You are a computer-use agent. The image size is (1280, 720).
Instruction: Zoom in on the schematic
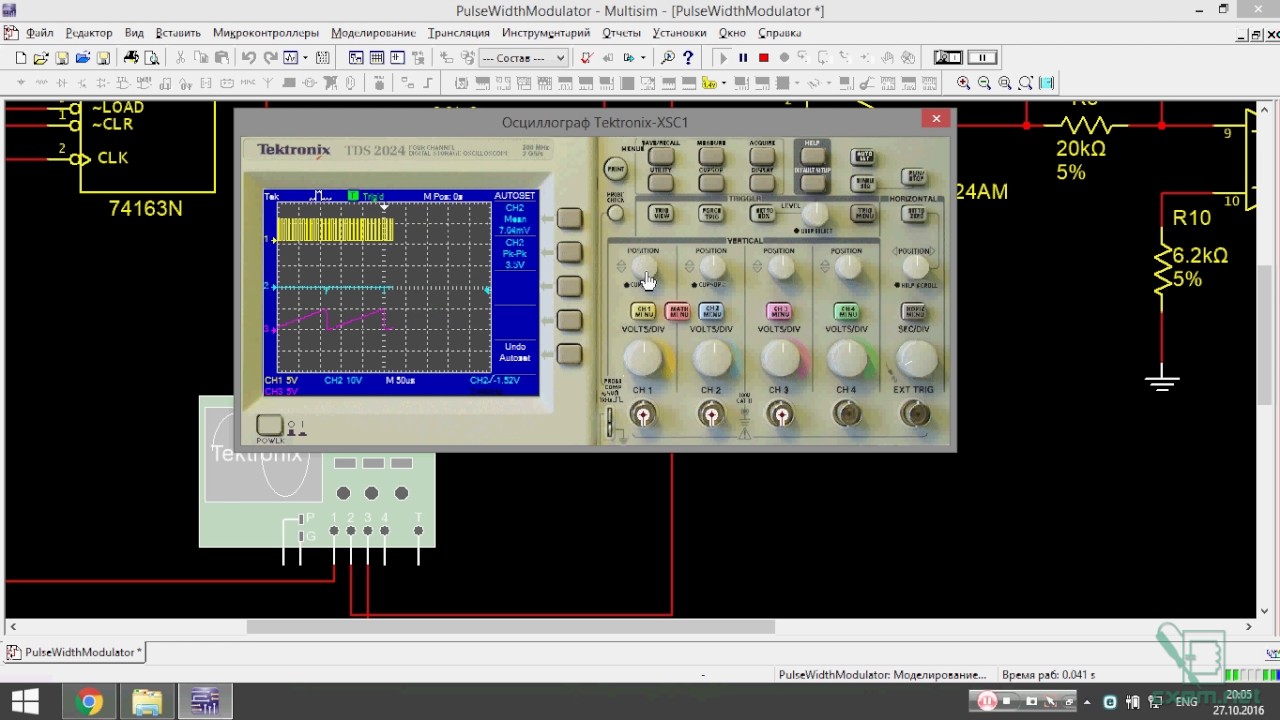tap(963, 83)
